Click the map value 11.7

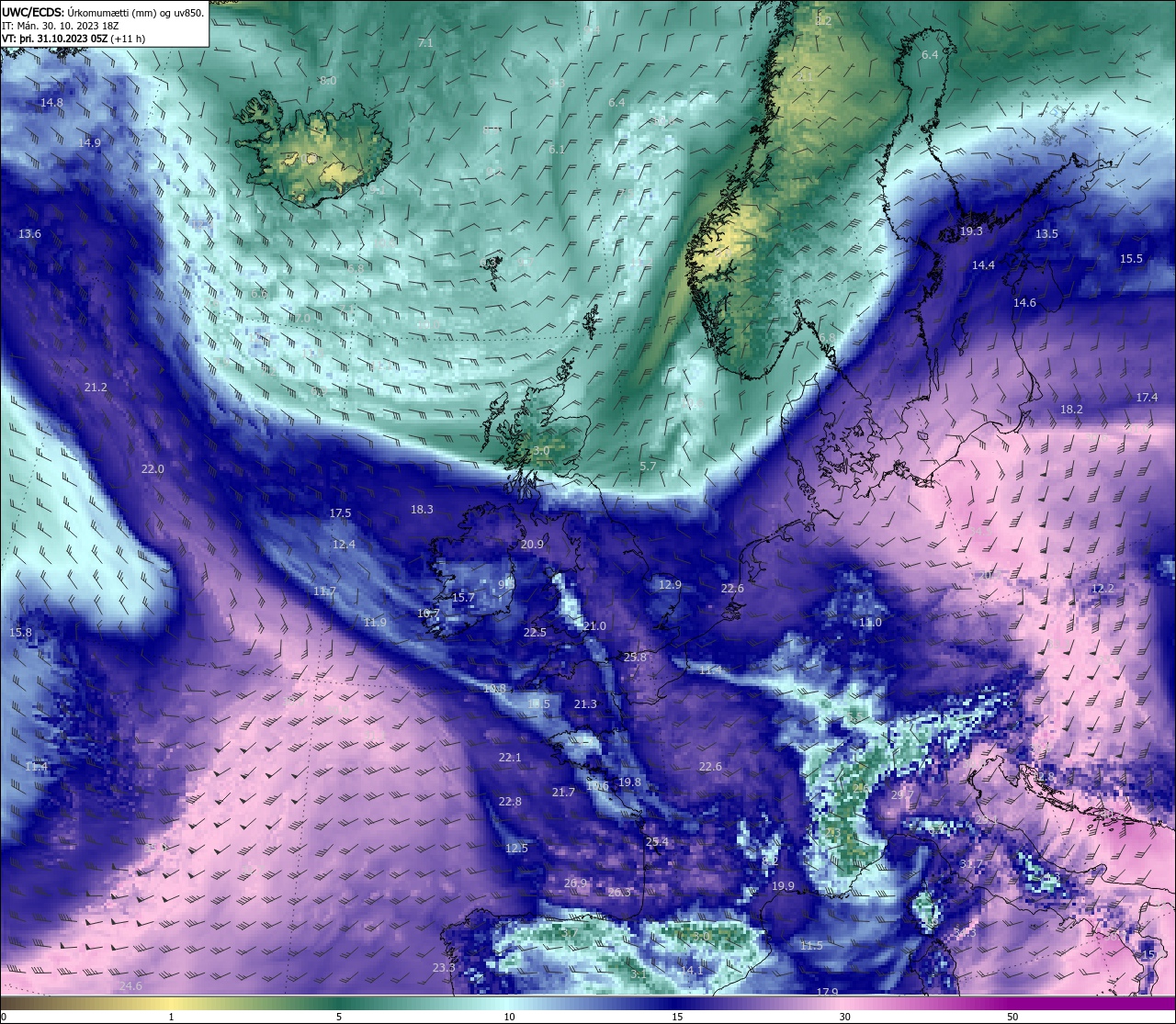[x=324, y=591]
